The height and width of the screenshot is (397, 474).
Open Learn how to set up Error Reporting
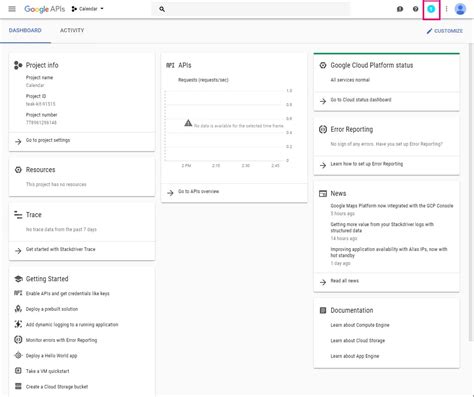click(367, 164)
